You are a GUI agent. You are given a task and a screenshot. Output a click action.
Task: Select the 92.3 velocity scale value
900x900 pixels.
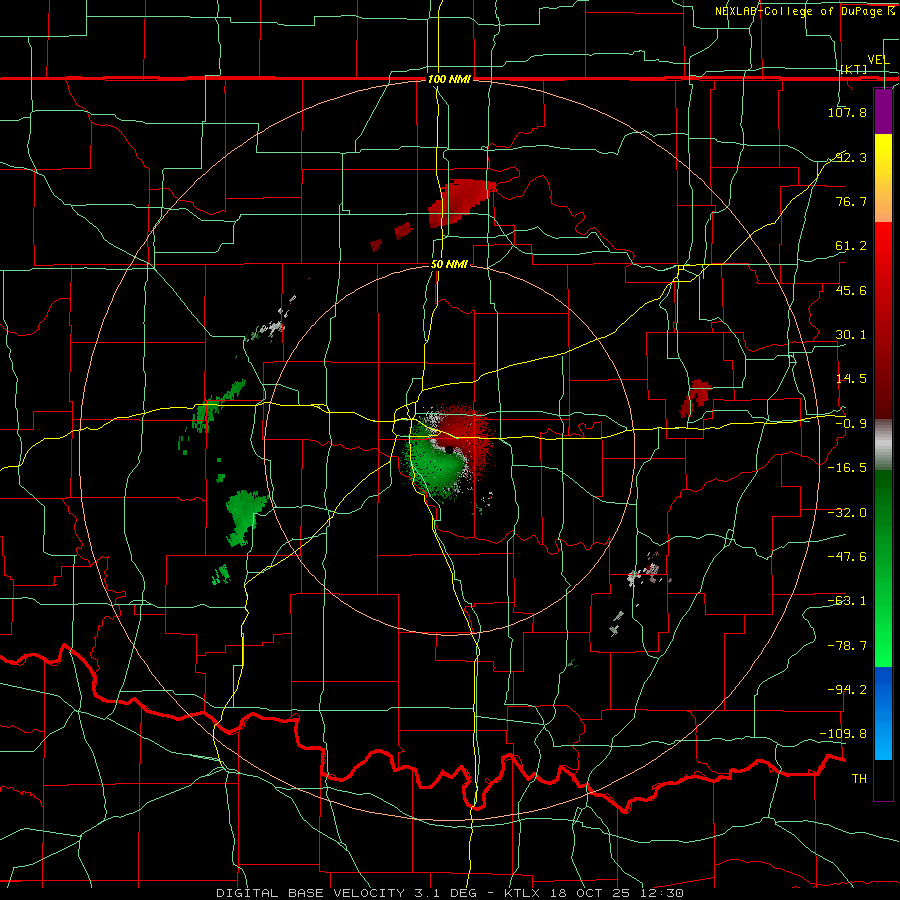(x=851, y=157)
